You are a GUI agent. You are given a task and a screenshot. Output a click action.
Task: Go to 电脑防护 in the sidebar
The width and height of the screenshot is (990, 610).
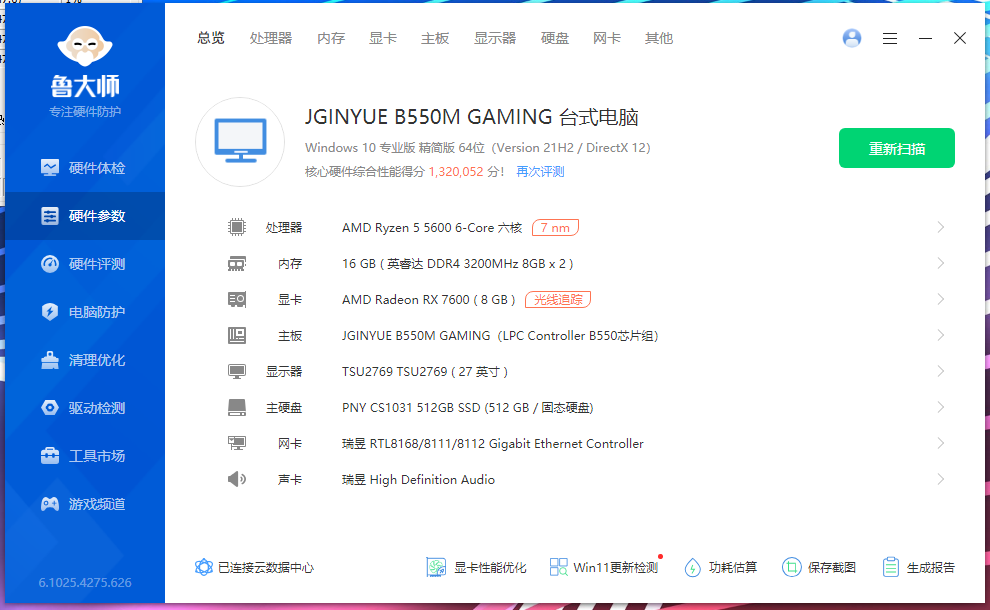[85, 312]
